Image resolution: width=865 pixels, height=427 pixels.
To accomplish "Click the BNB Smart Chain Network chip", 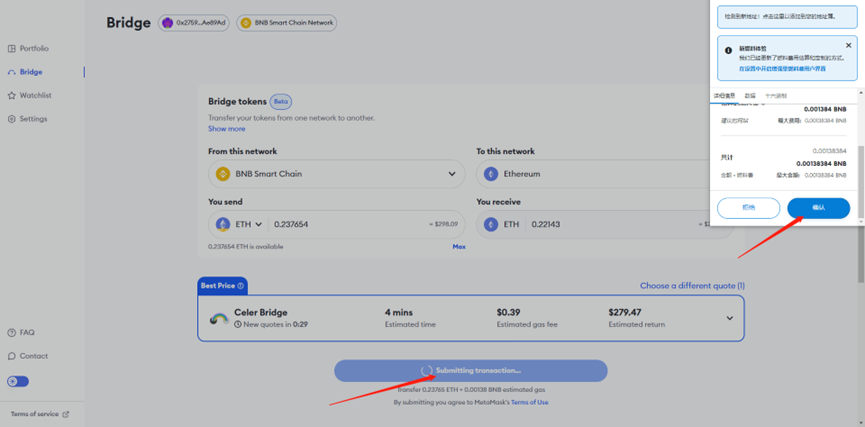I will [287, 23].
